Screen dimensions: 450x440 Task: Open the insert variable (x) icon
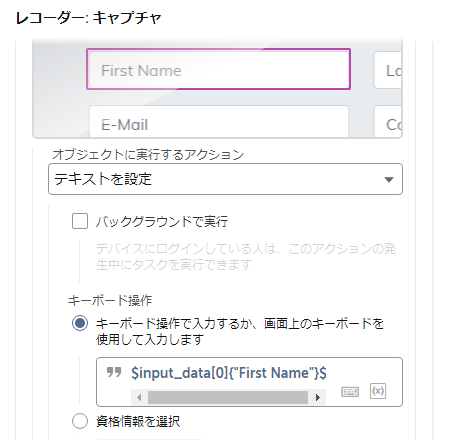(x=378, y=391)
